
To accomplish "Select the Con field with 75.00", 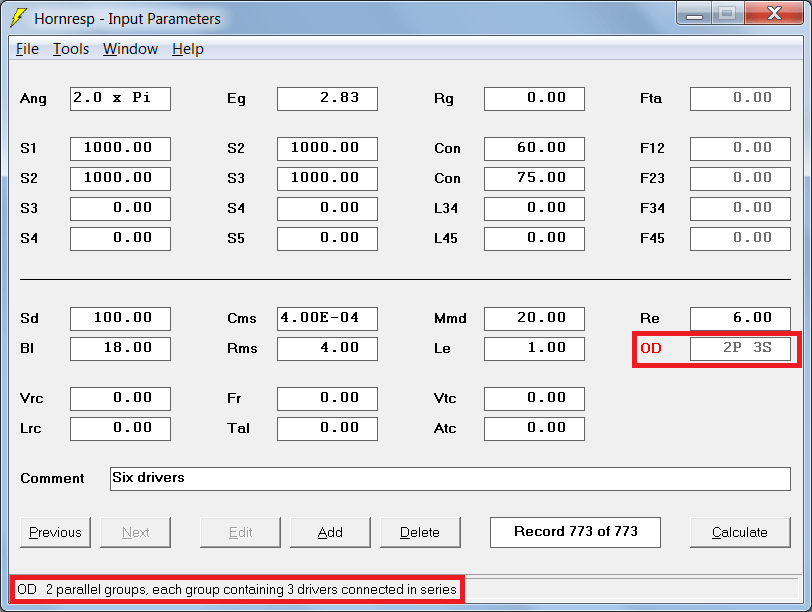I will 534,179.
